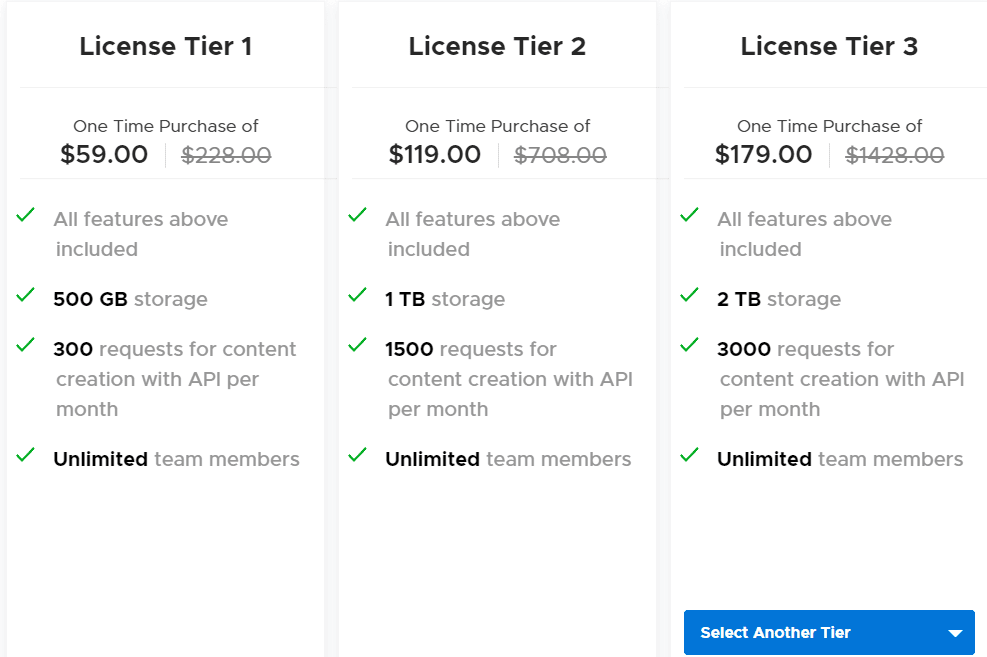Click the chevron on Select Another Tier button
The height and width of the screenshot is (657, 987).
955,632
